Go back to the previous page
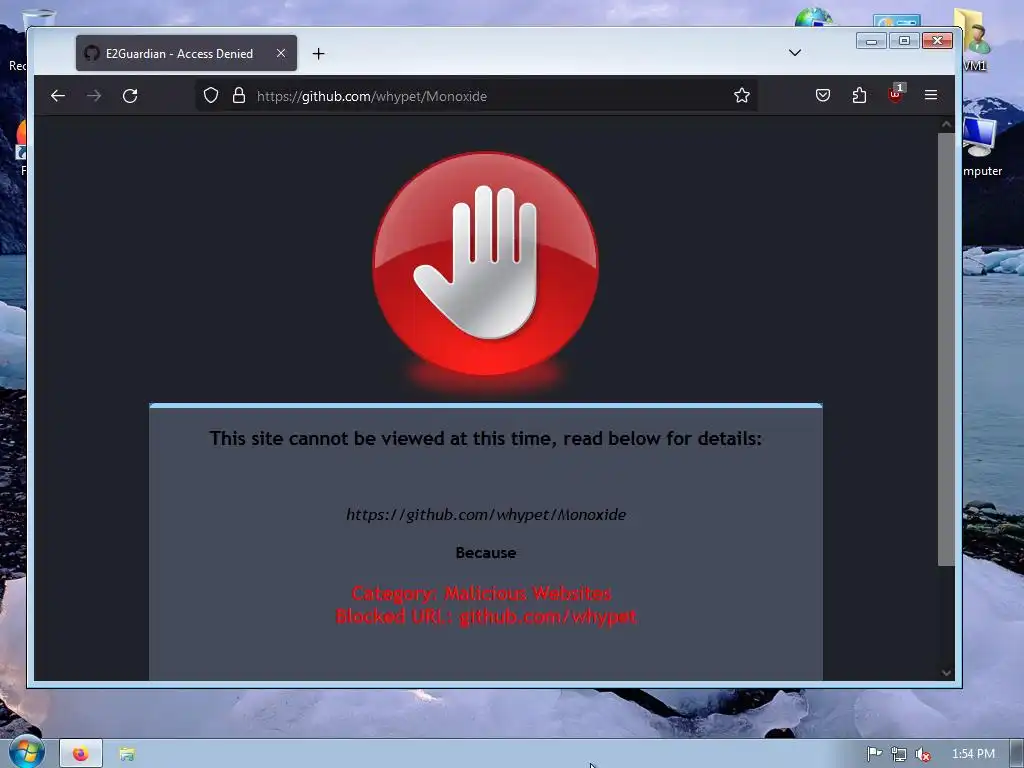Screen dimensions: 1024x768 [58, 96]
